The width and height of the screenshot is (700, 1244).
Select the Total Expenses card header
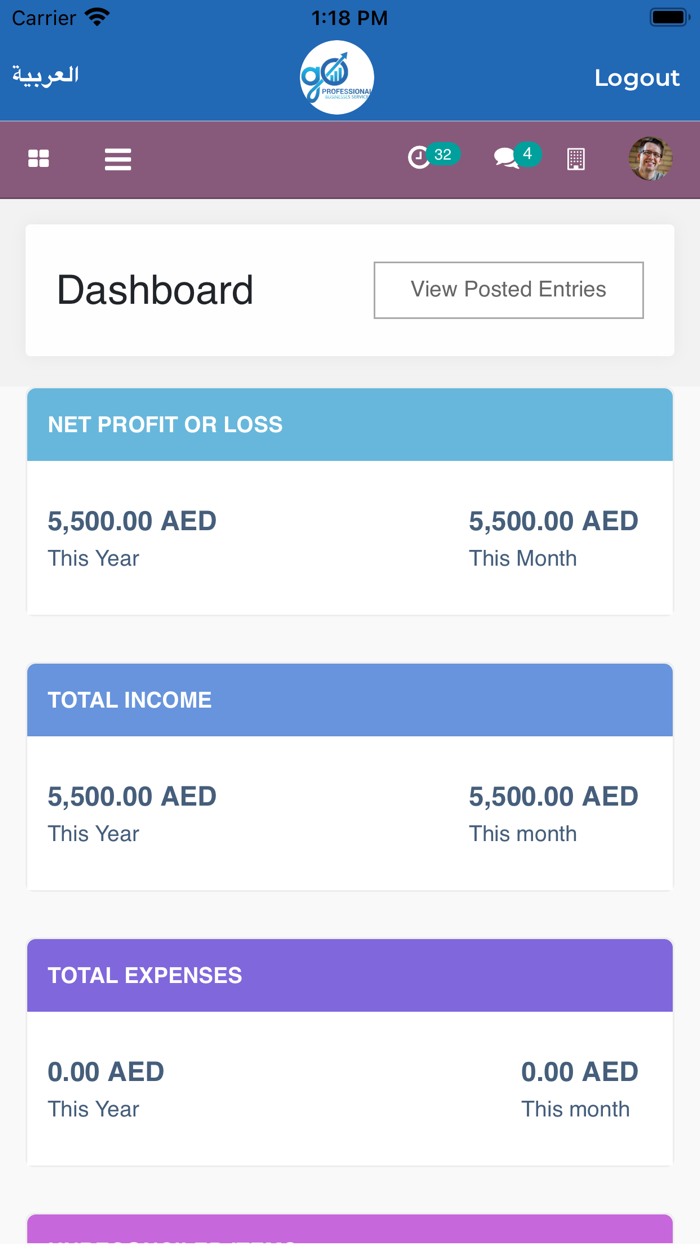(x=350, y=975)
